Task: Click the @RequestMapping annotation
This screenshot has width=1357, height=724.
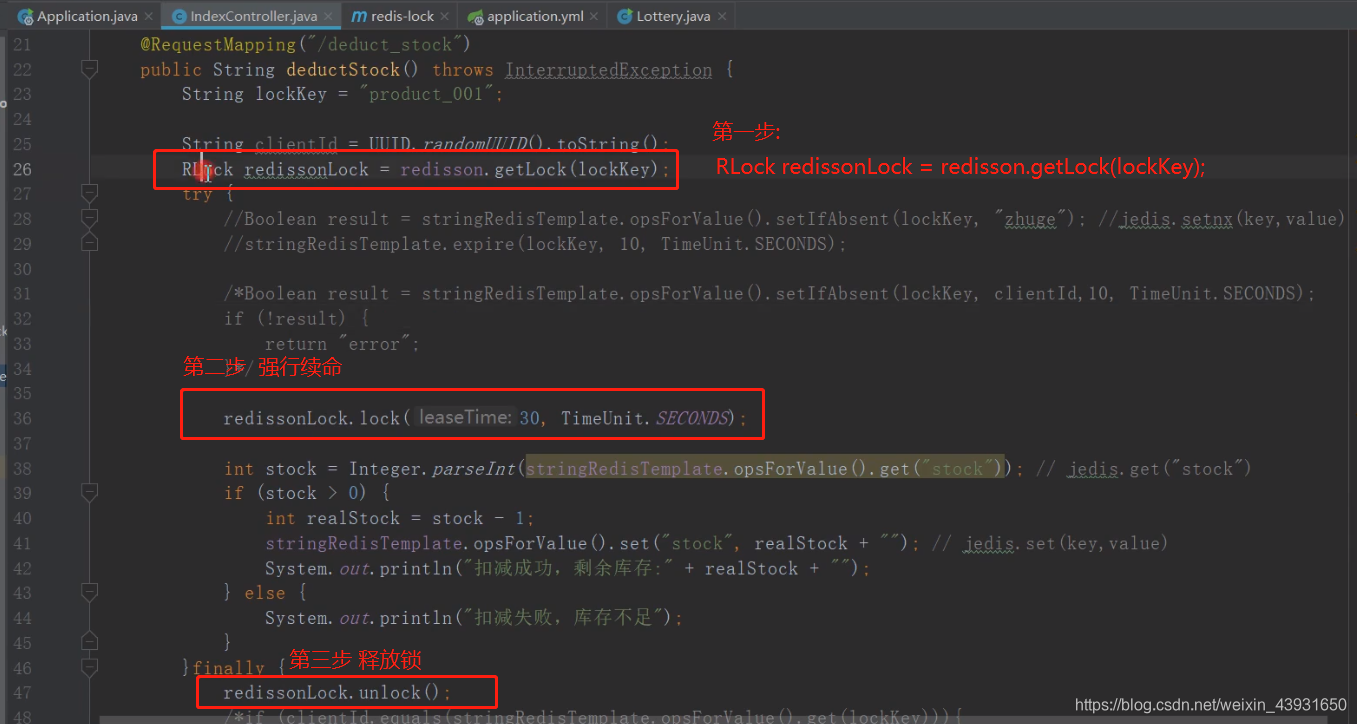Action: pyautogui.click(x=218, y=45)
